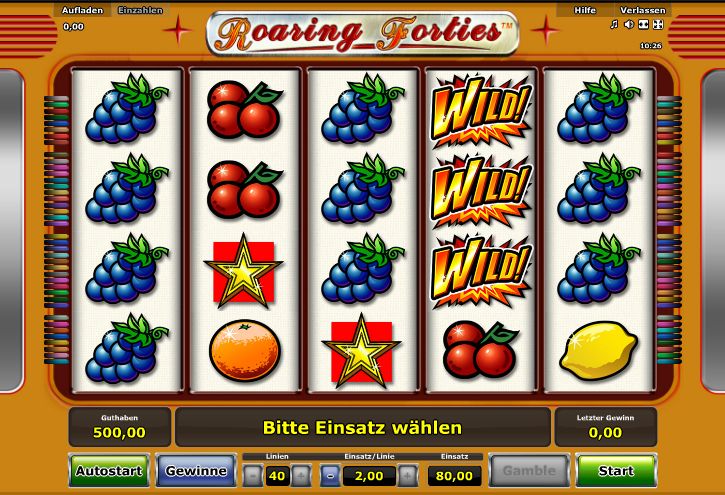This screenshot has height=495, width=725.
Task: Enable Autostart spinning
Action: [109, 471]
